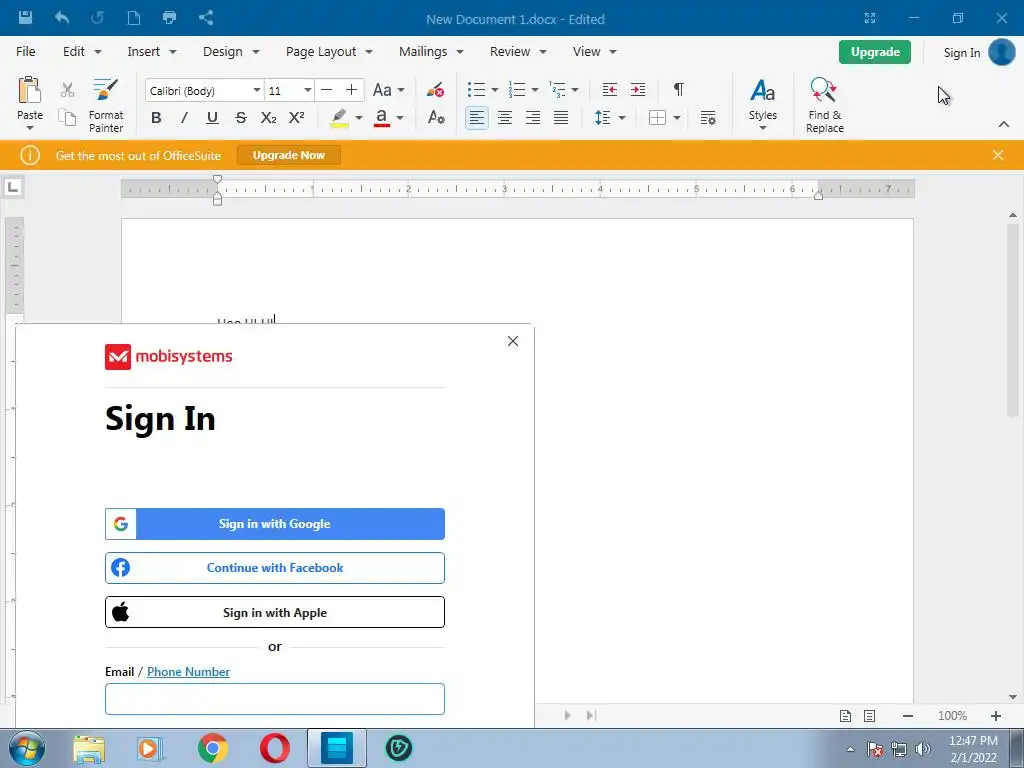
Task: Set Justify paragraph alignment
Action: pos(561,118)
